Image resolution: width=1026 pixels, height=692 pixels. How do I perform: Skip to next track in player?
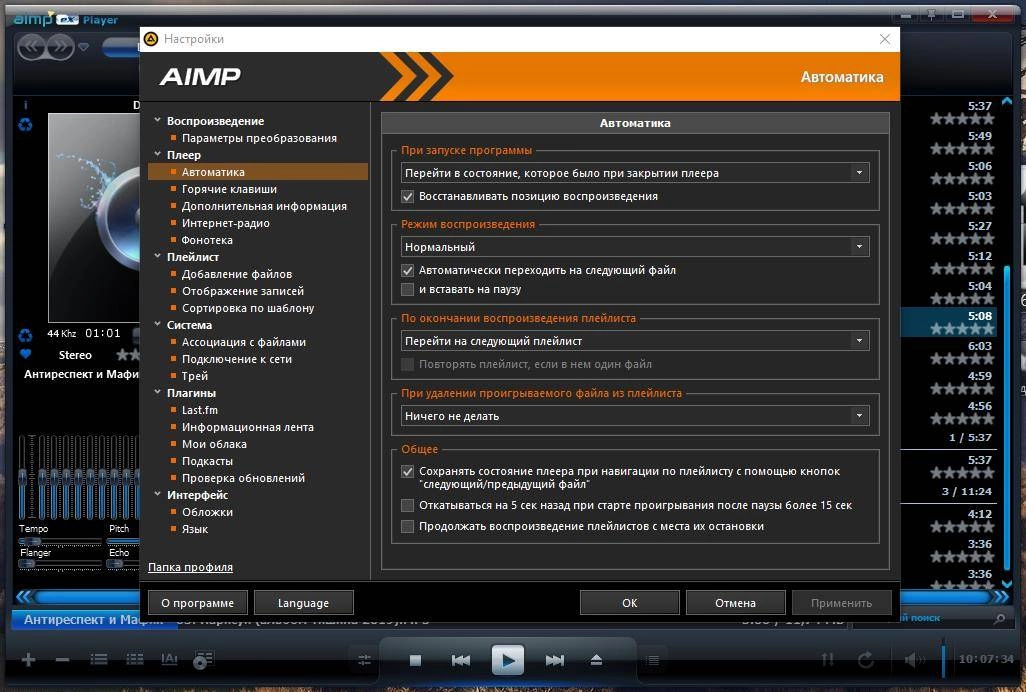[555, 660]
